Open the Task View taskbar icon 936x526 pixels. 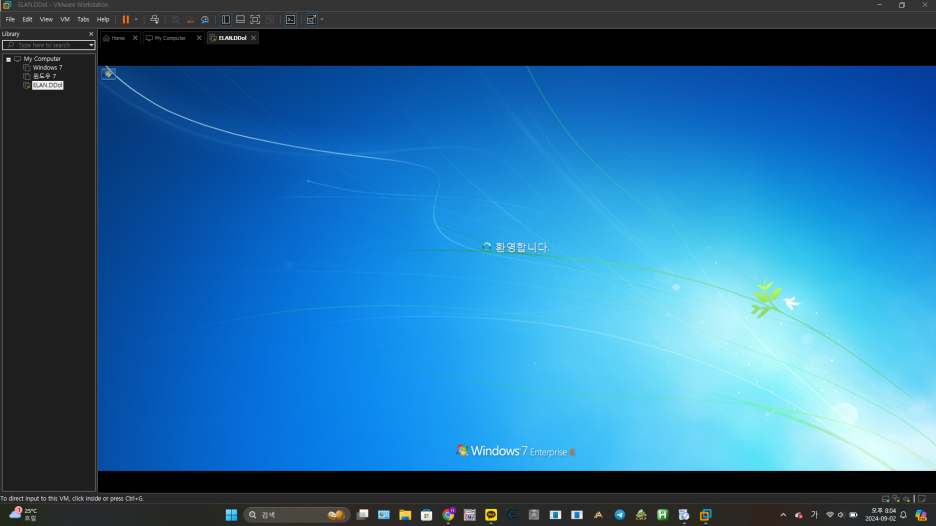(362, 515)
